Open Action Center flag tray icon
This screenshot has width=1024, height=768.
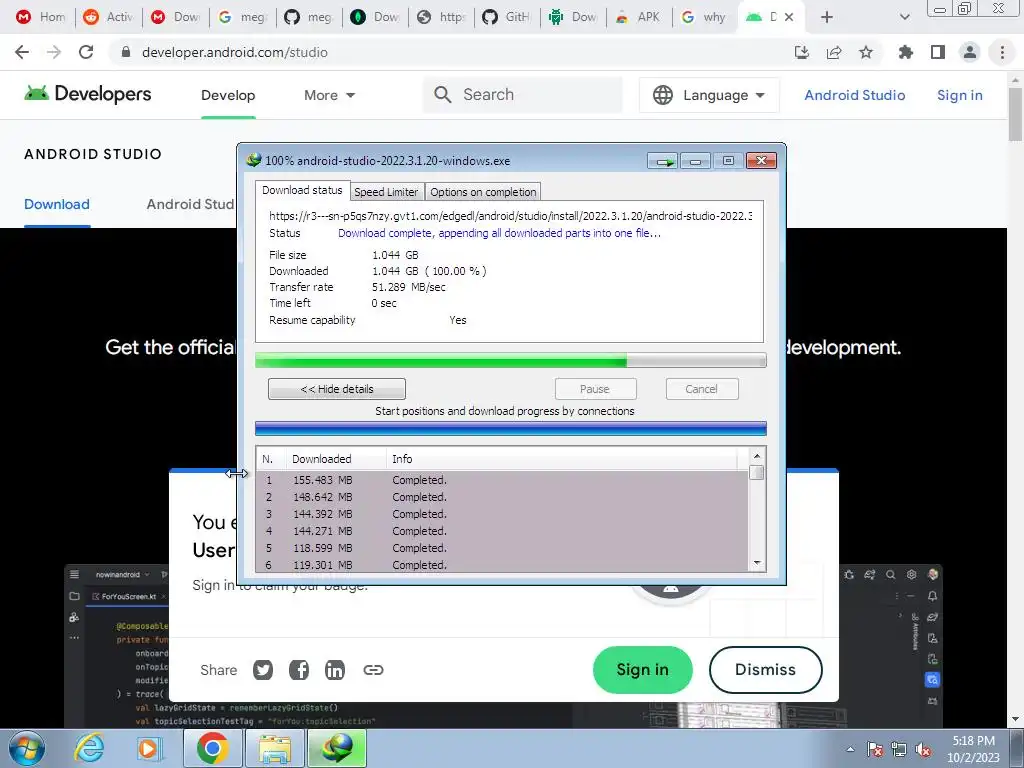point(874,749)
